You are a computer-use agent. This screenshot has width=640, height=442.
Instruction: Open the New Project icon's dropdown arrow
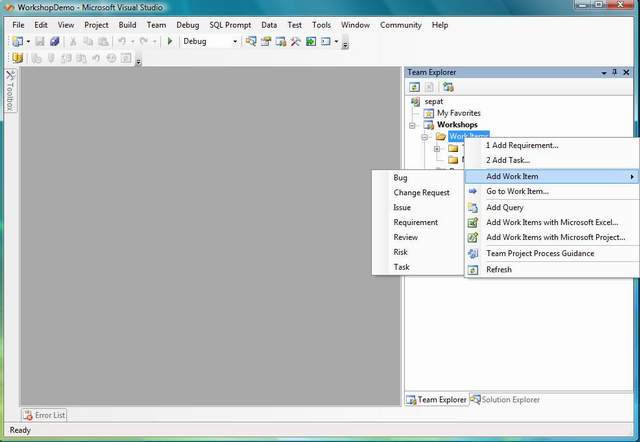point(28,42)
